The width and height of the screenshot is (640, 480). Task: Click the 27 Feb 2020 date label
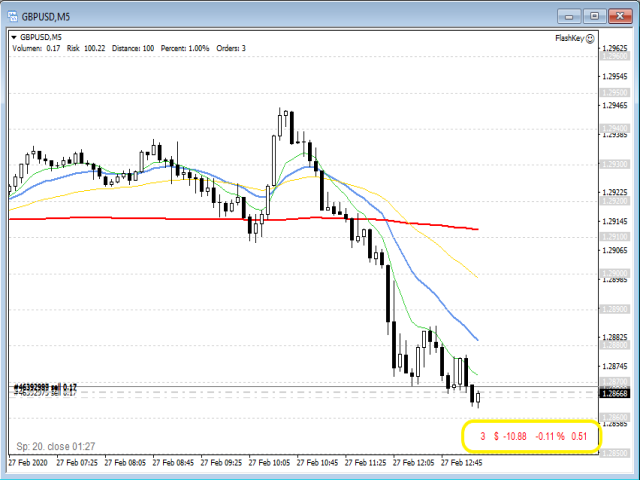28,463
